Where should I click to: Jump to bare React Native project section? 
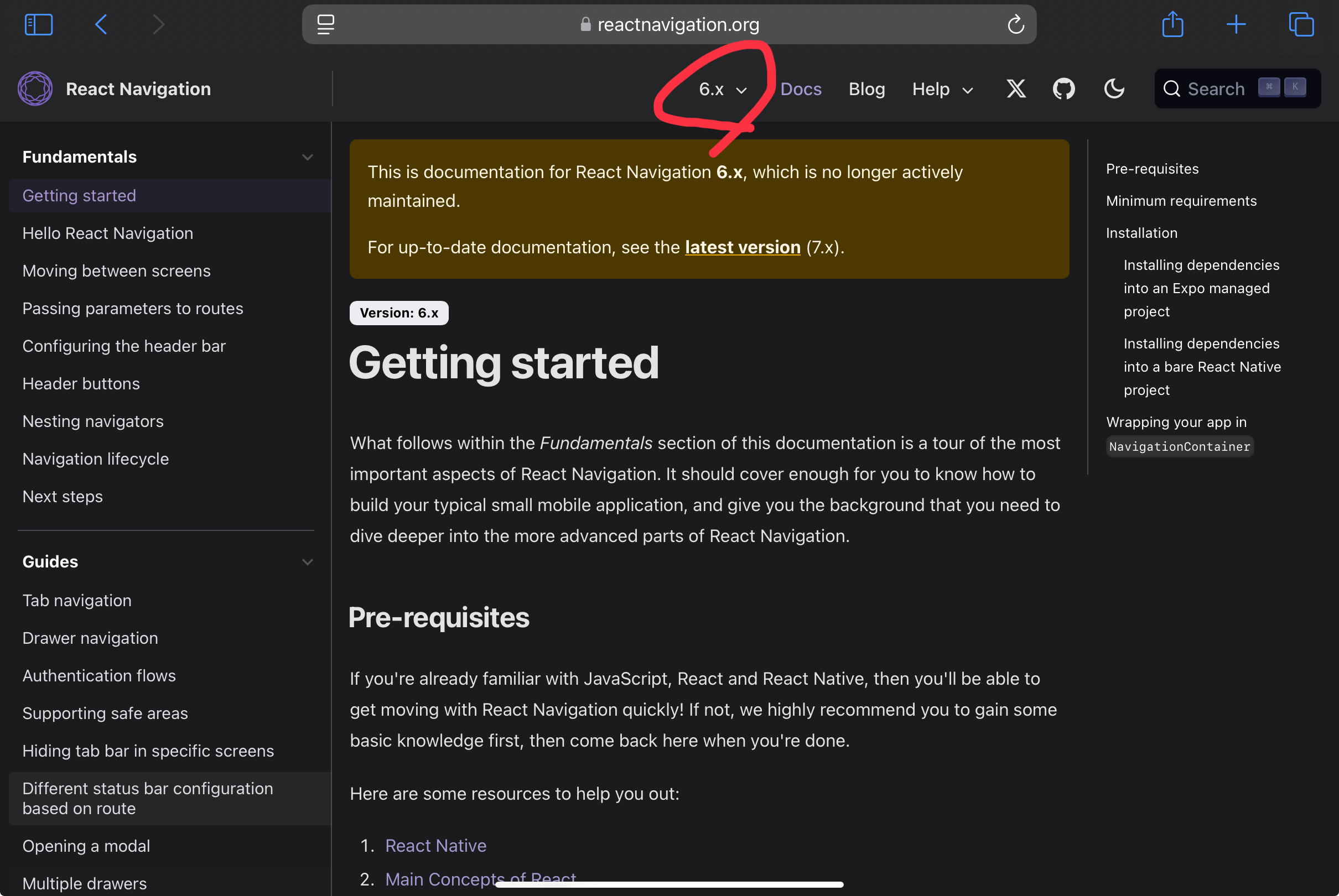(x=1202, y=367)
